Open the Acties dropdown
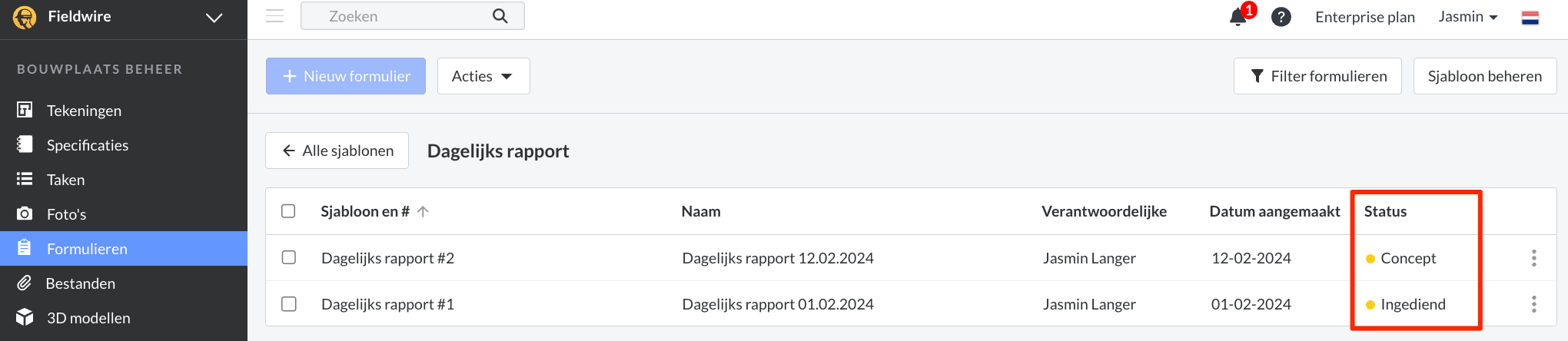 (x=483, y=76)
